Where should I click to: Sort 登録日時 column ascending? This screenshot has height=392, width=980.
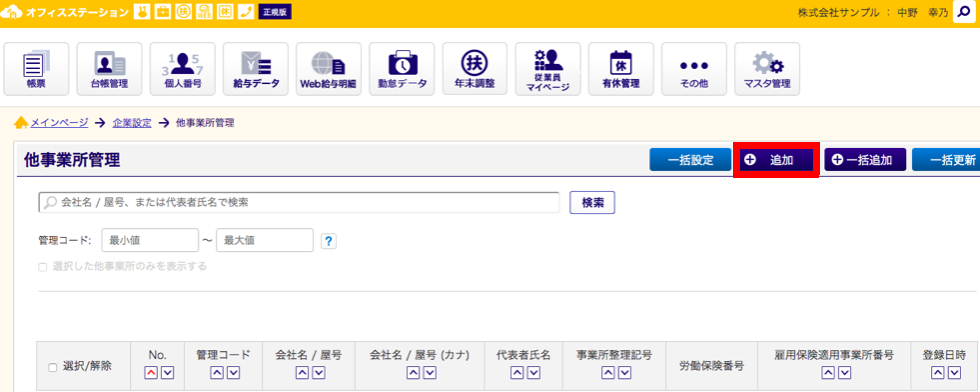(x=938, y=373)
